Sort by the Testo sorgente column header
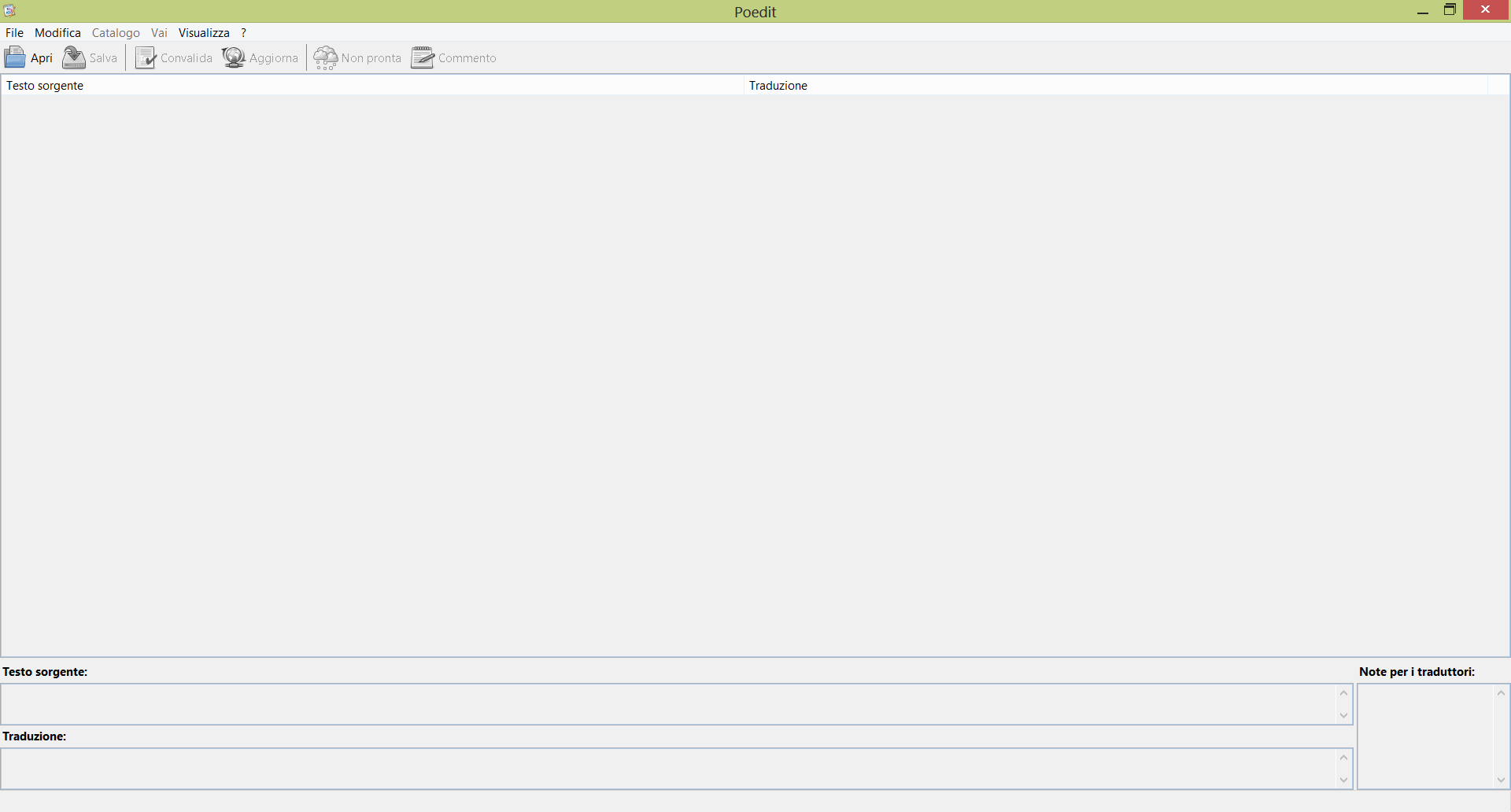Screen dimensions: 1511x812 point(372,85)
